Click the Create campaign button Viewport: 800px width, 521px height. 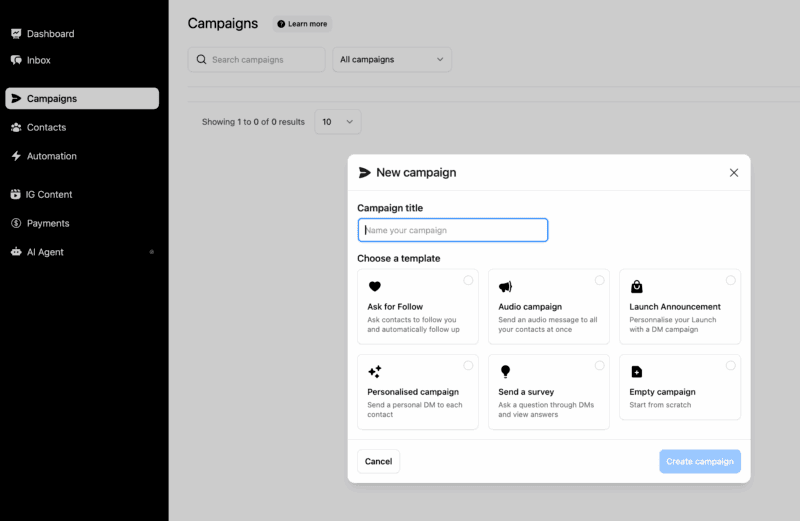coord(700,461)
